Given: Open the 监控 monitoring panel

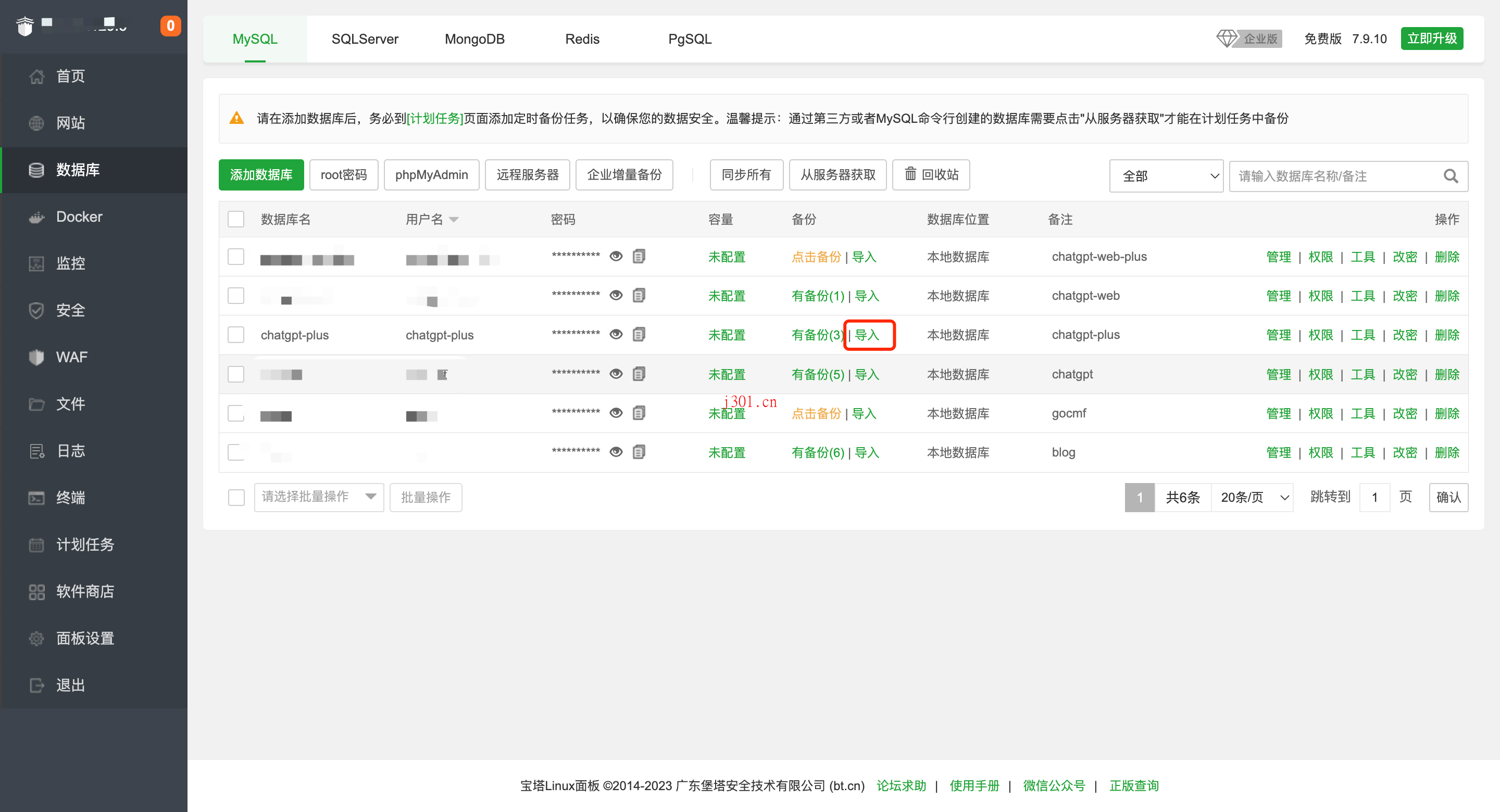Looking at the screenshot, I should (70, 263).
